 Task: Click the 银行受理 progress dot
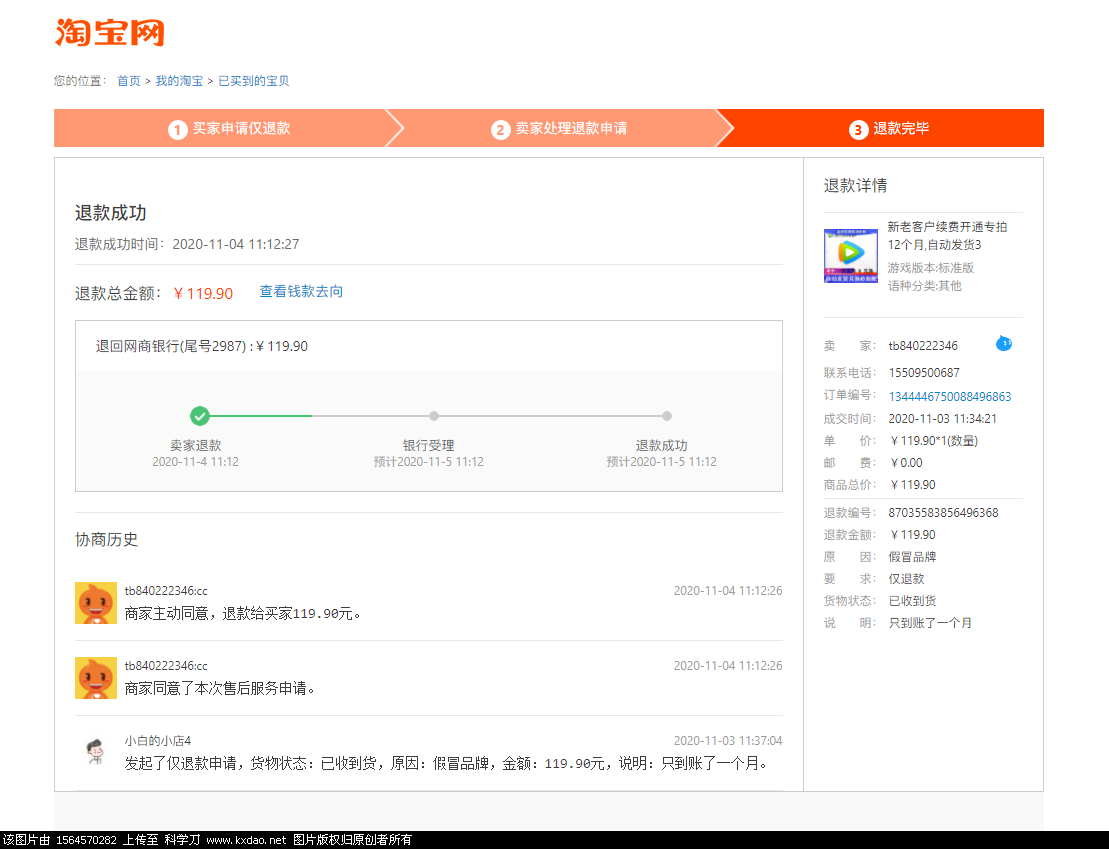point(434,416)
